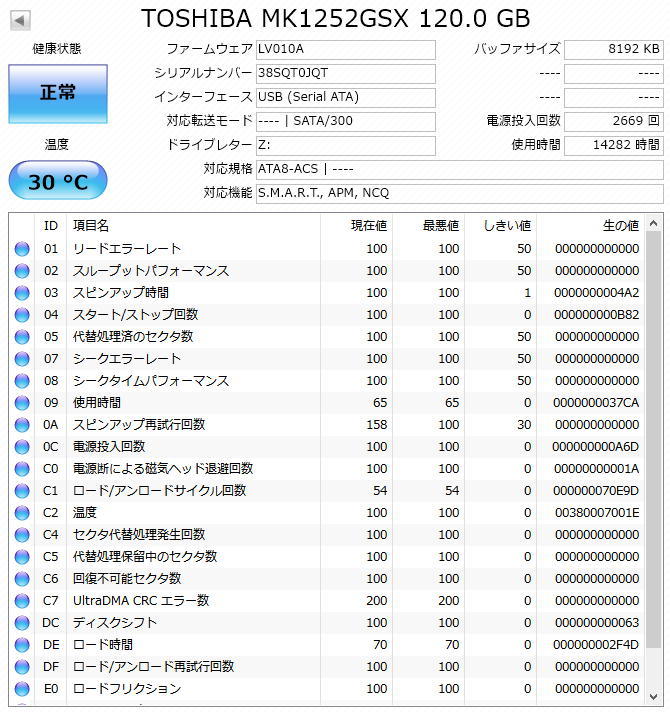
Task: Click the status orb for UltraDMA CRC row C7
Action: (22, 601)
